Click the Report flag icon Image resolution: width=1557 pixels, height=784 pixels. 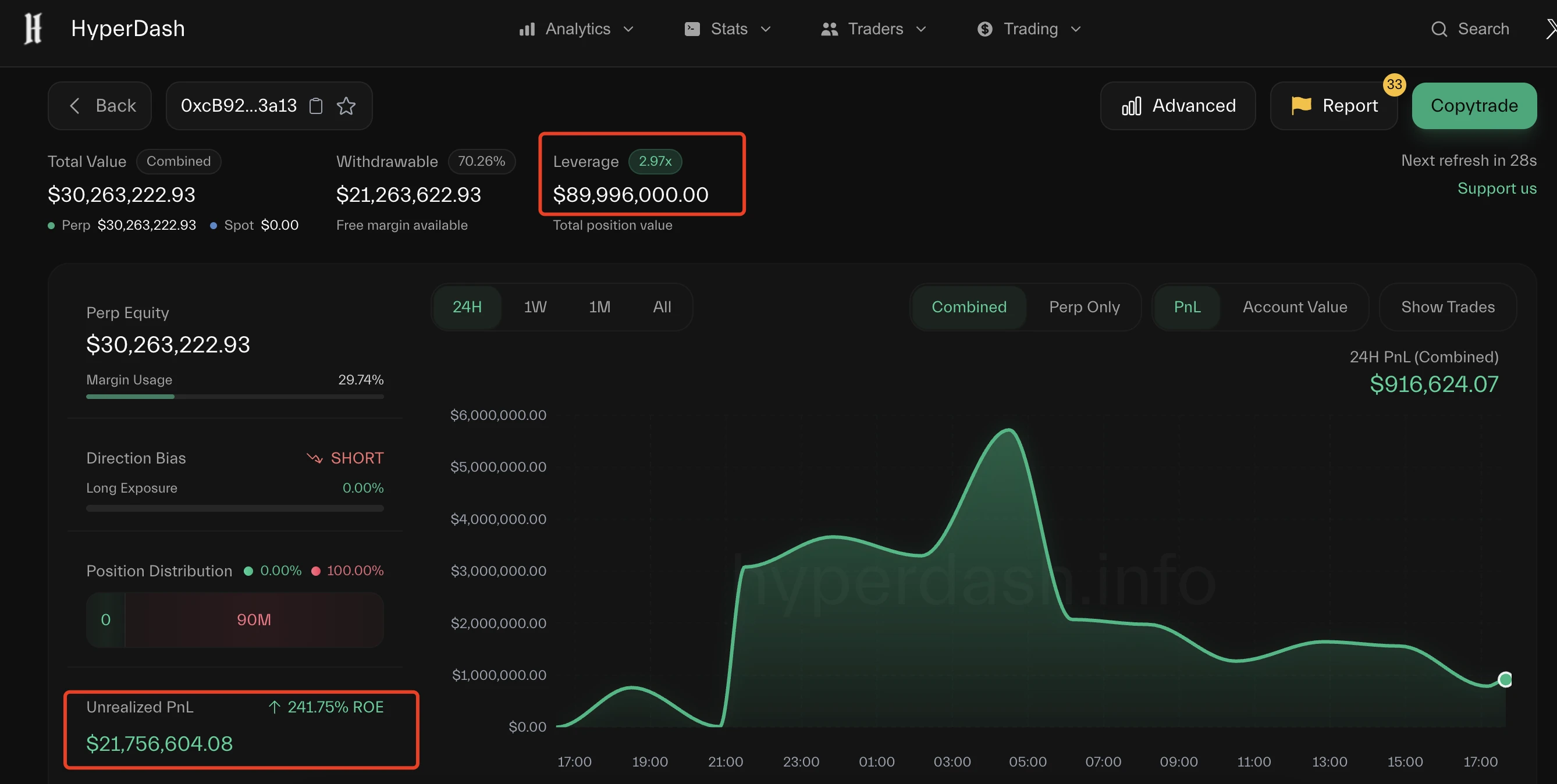[1302, 105]
